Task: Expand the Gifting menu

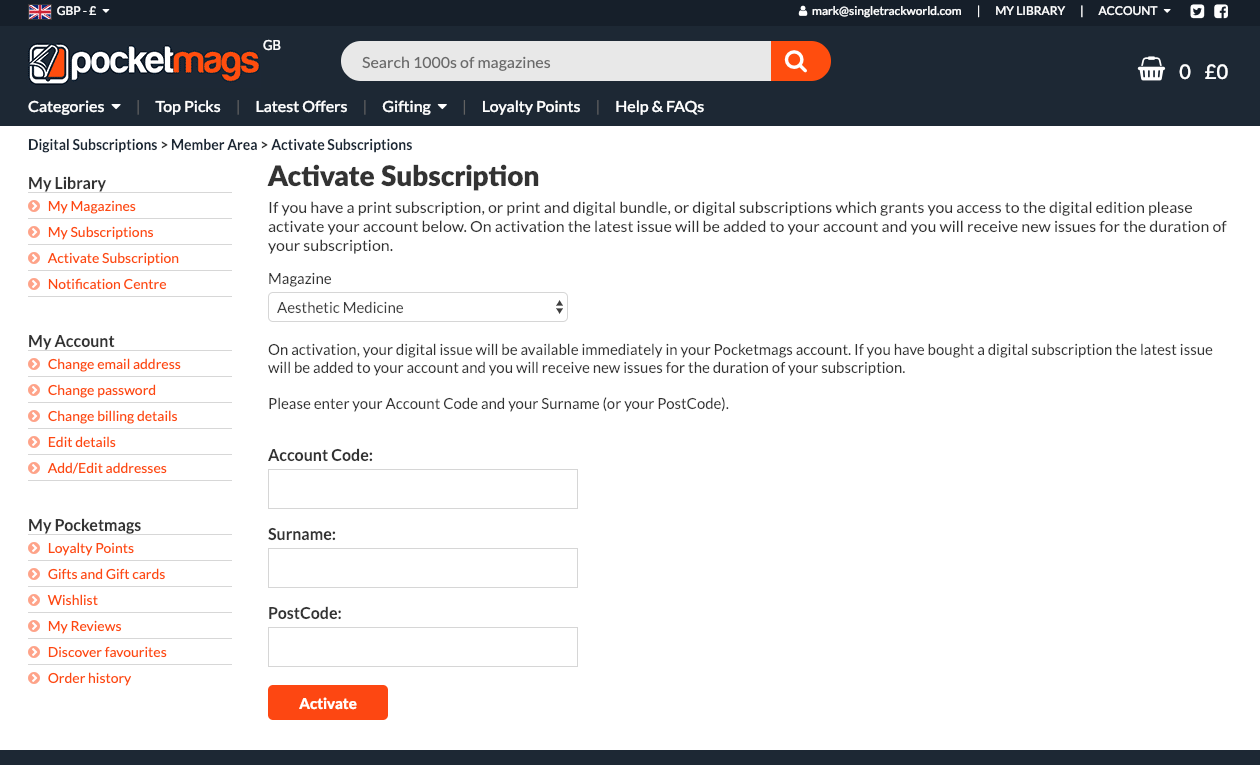Action: 414,107
